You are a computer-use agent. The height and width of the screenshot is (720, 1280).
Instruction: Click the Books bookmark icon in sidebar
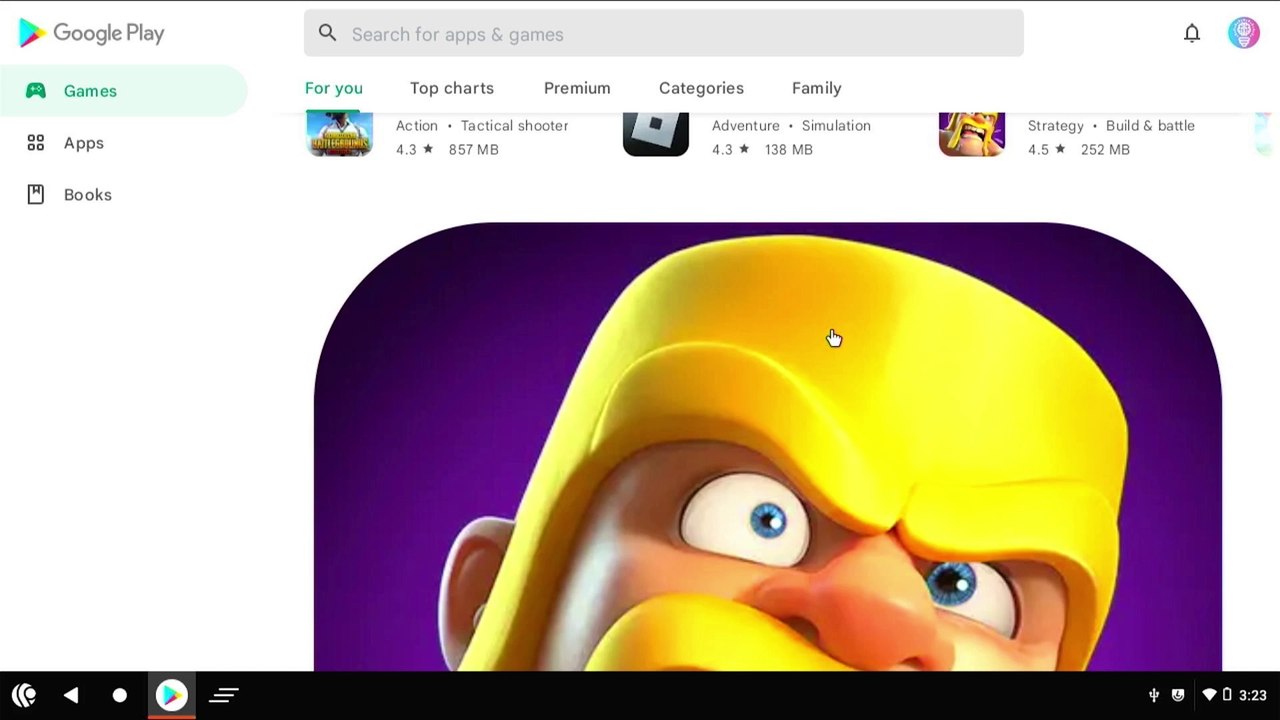[x=36, y=194]
